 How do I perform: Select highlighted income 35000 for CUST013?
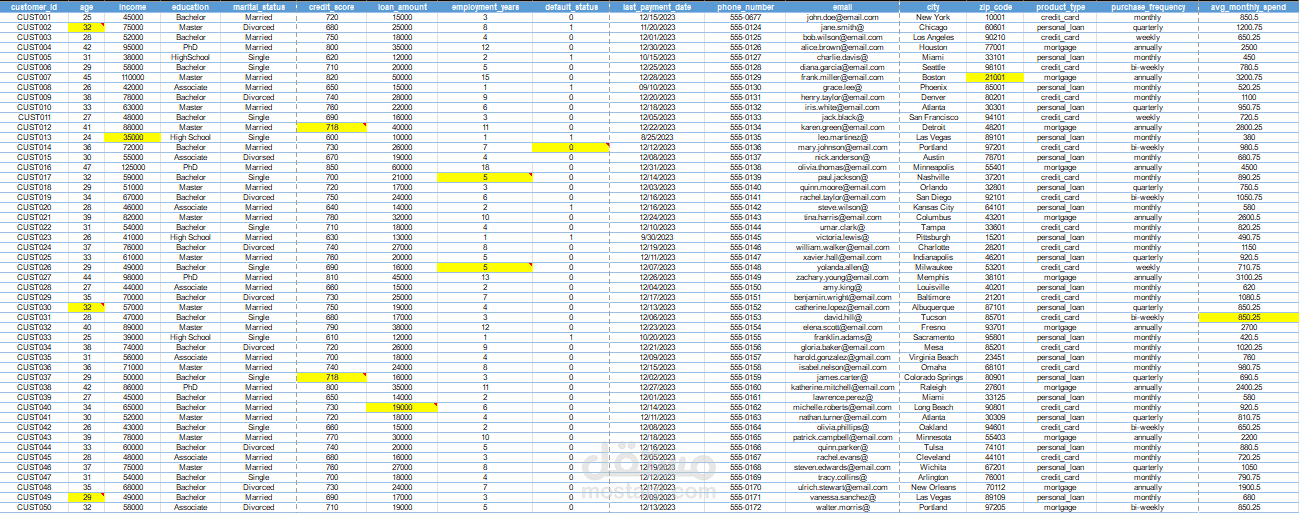pos(132,137)
